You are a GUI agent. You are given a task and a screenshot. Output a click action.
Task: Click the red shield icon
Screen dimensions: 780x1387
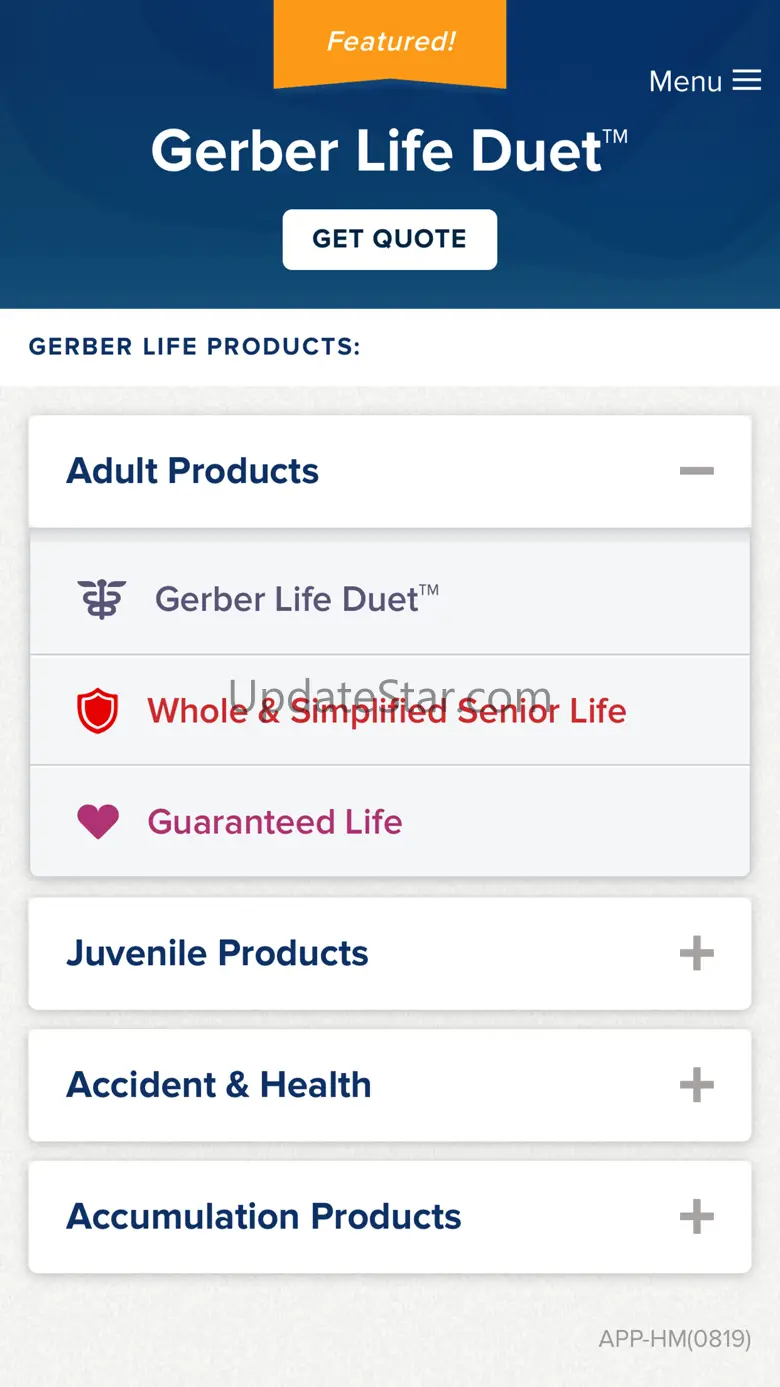pos(98,711)
